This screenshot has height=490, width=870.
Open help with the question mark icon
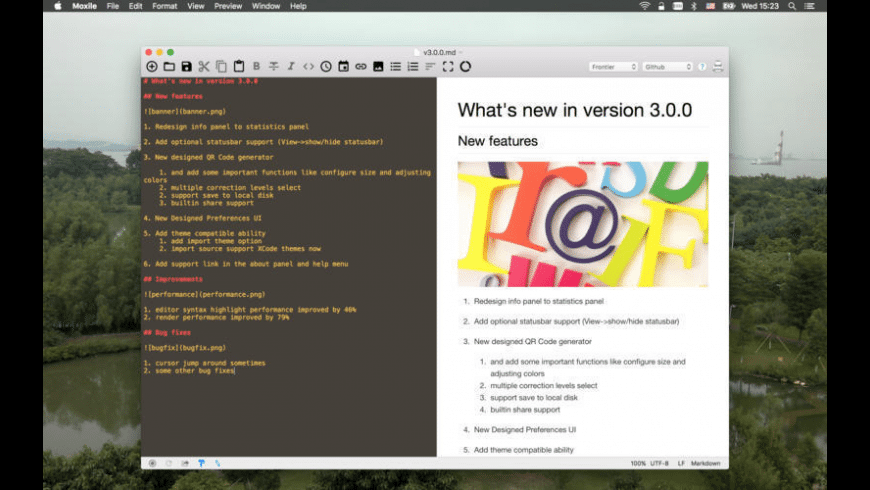[702, 67]
